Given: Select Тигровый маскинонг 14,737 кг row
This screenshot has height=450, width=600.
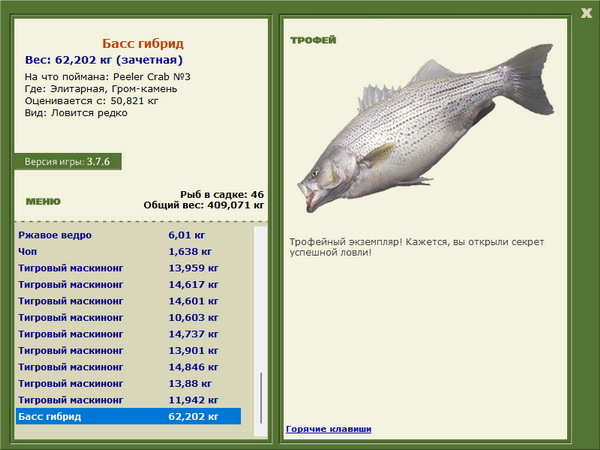Looking at the screenshot, I should pyautogui.click(x=129, y=334).
